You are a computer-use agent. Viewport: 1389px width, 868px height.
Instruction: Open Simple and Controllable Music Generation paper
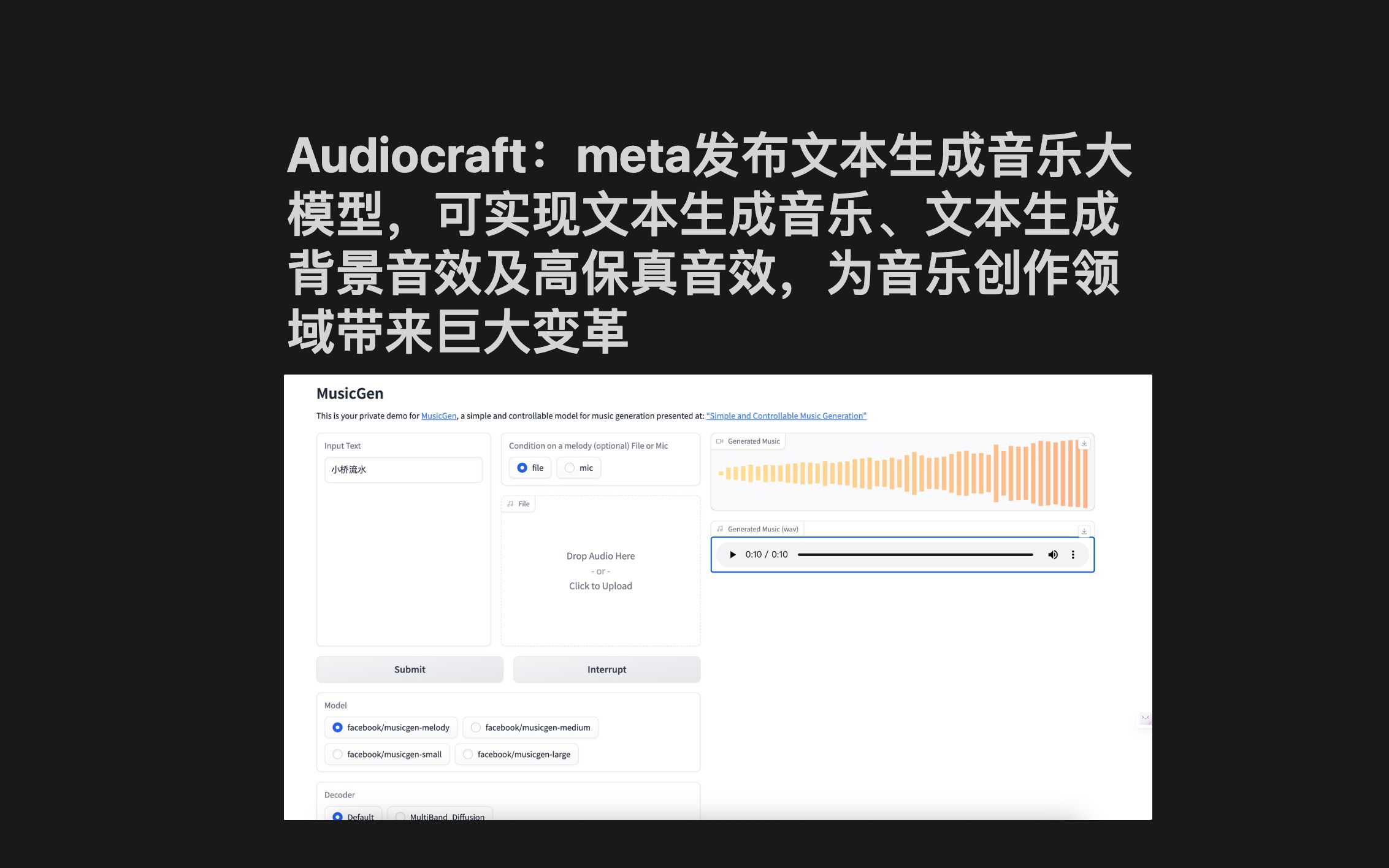[x=786, y=416]
